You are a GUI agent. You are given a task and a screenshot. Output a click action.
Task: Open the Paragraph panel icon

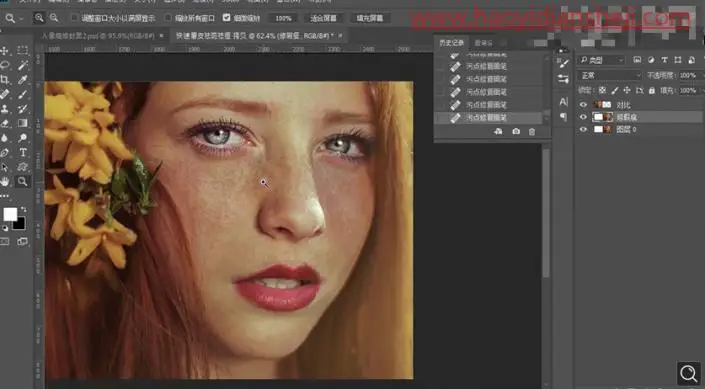563,117
